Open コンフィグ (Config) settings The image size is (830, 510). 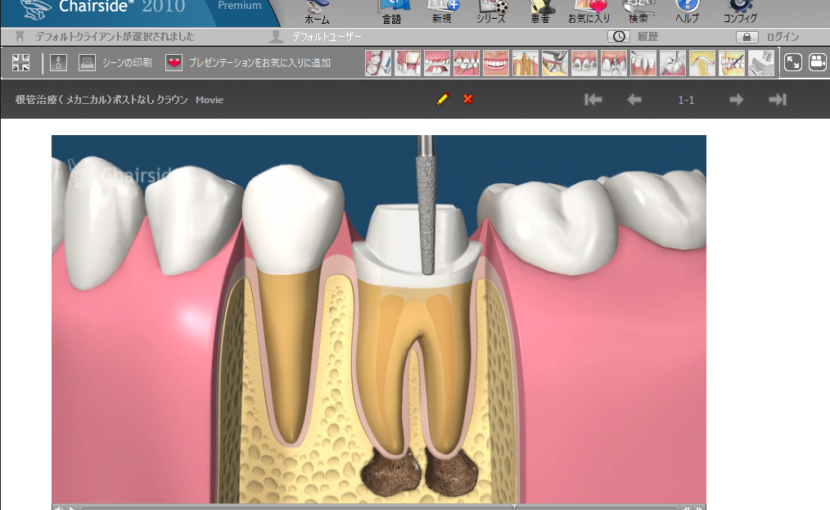pos(740,11)
